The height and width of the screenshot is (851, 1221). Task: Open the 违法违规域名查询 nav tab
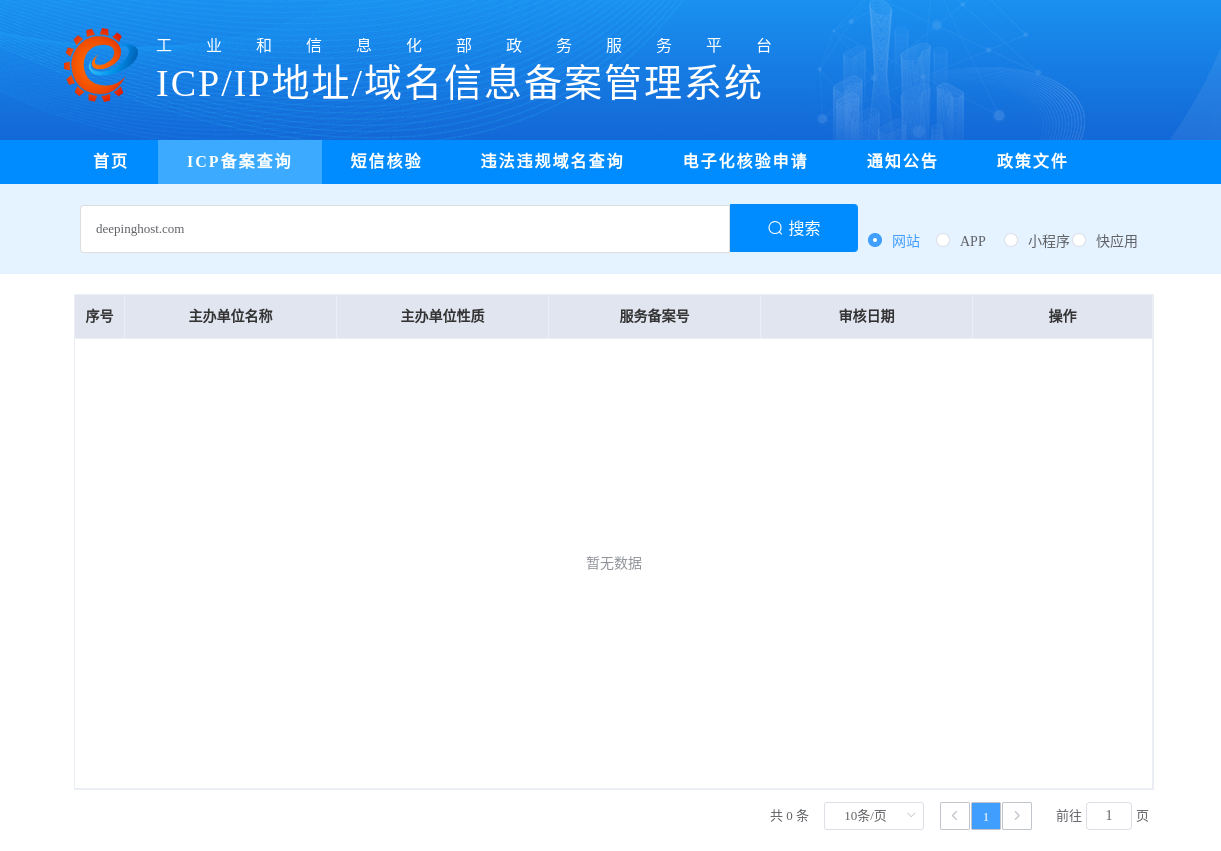pyautogui.click(x=552, y=162)
